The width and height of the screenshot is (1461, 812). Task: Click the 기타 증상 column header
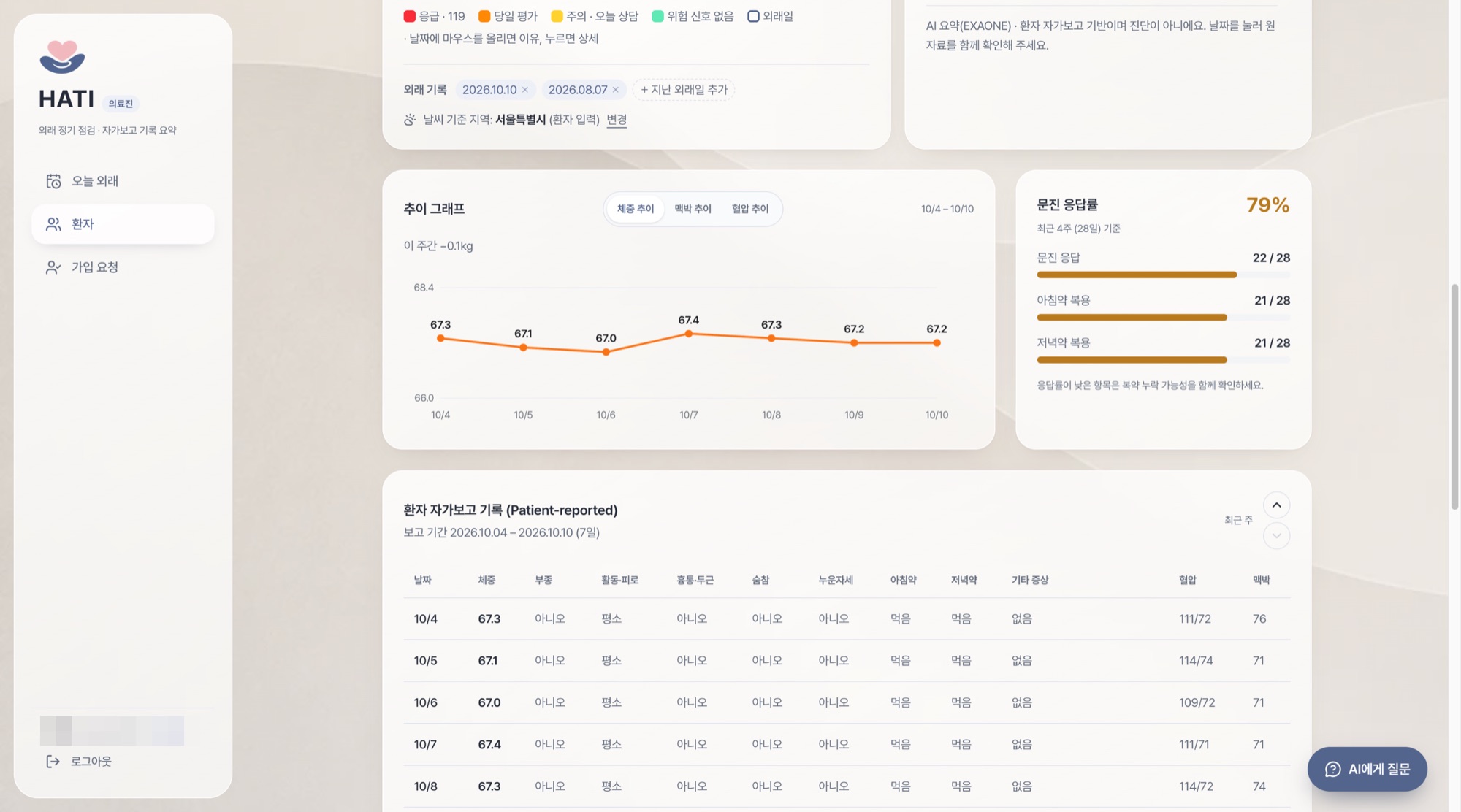click(x=1030, y=580)
